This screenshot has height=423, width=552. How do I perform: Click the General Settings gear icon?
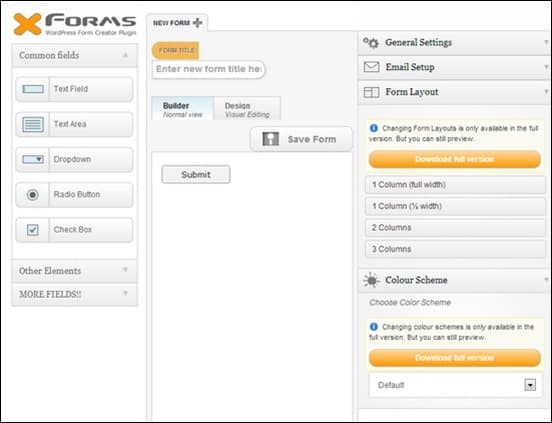pos(371,43)
